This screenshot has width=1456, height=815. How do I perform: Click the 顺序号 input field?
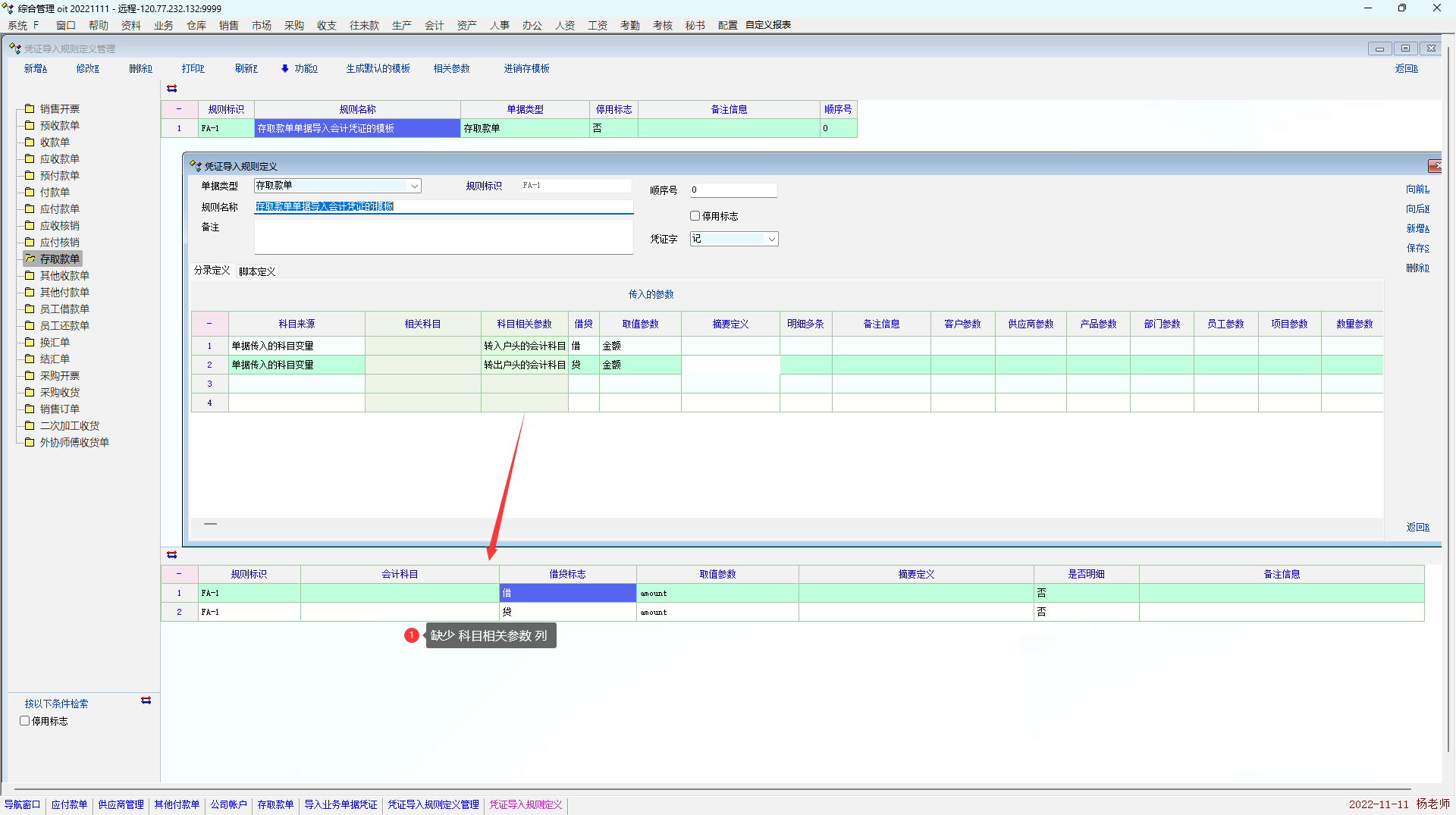click(x=733, y=190)
